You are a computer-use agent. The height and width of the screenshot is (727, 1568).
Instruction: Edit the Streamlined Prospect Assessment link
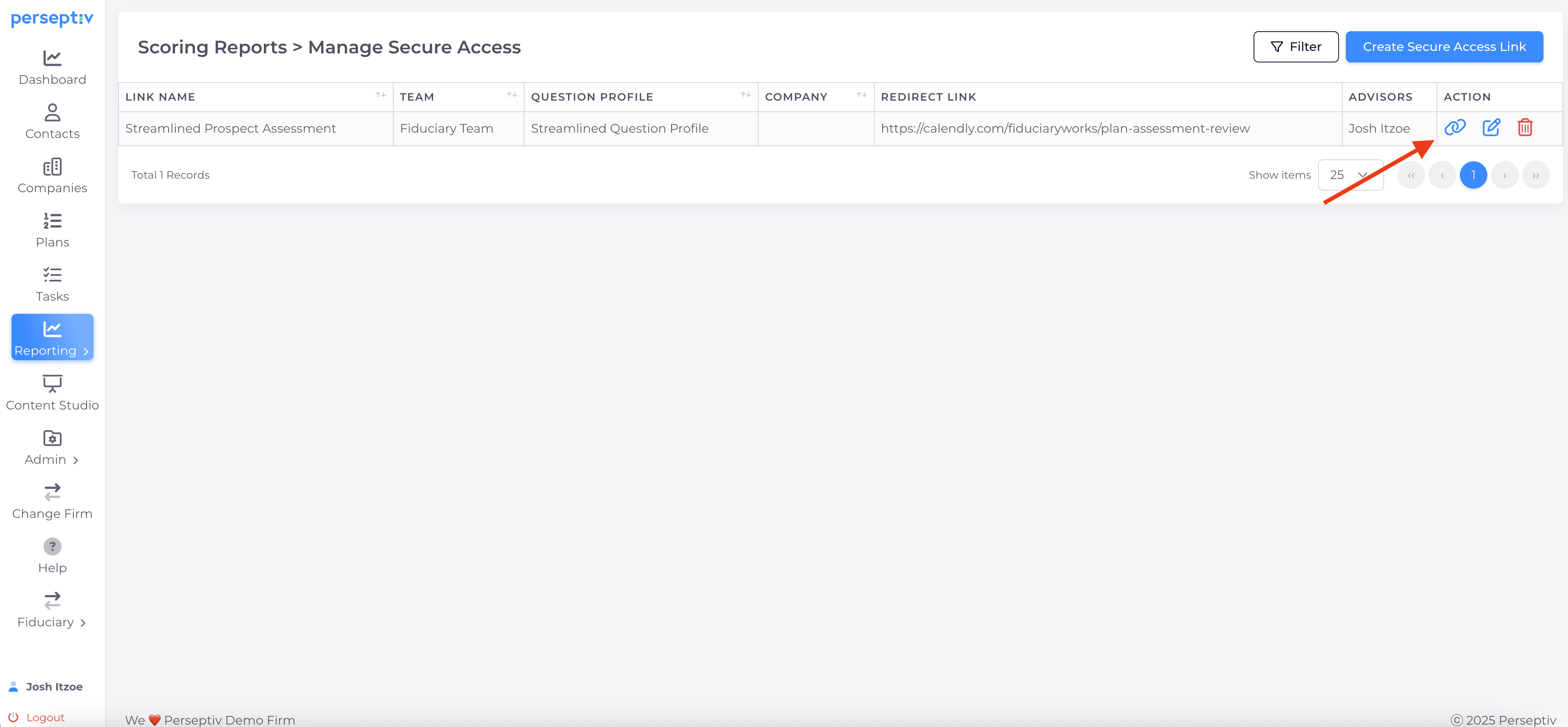pyautogui.click(x=1491, y=128)
